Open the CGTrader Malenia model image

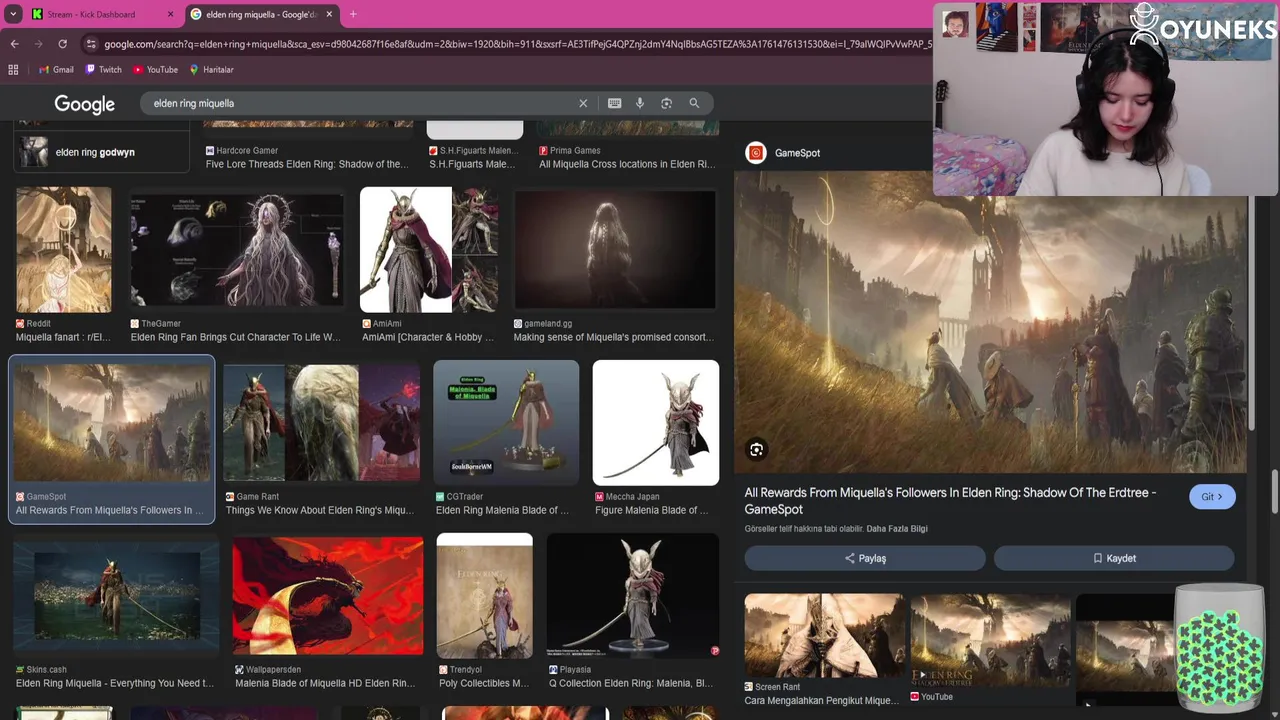[506, 422]
